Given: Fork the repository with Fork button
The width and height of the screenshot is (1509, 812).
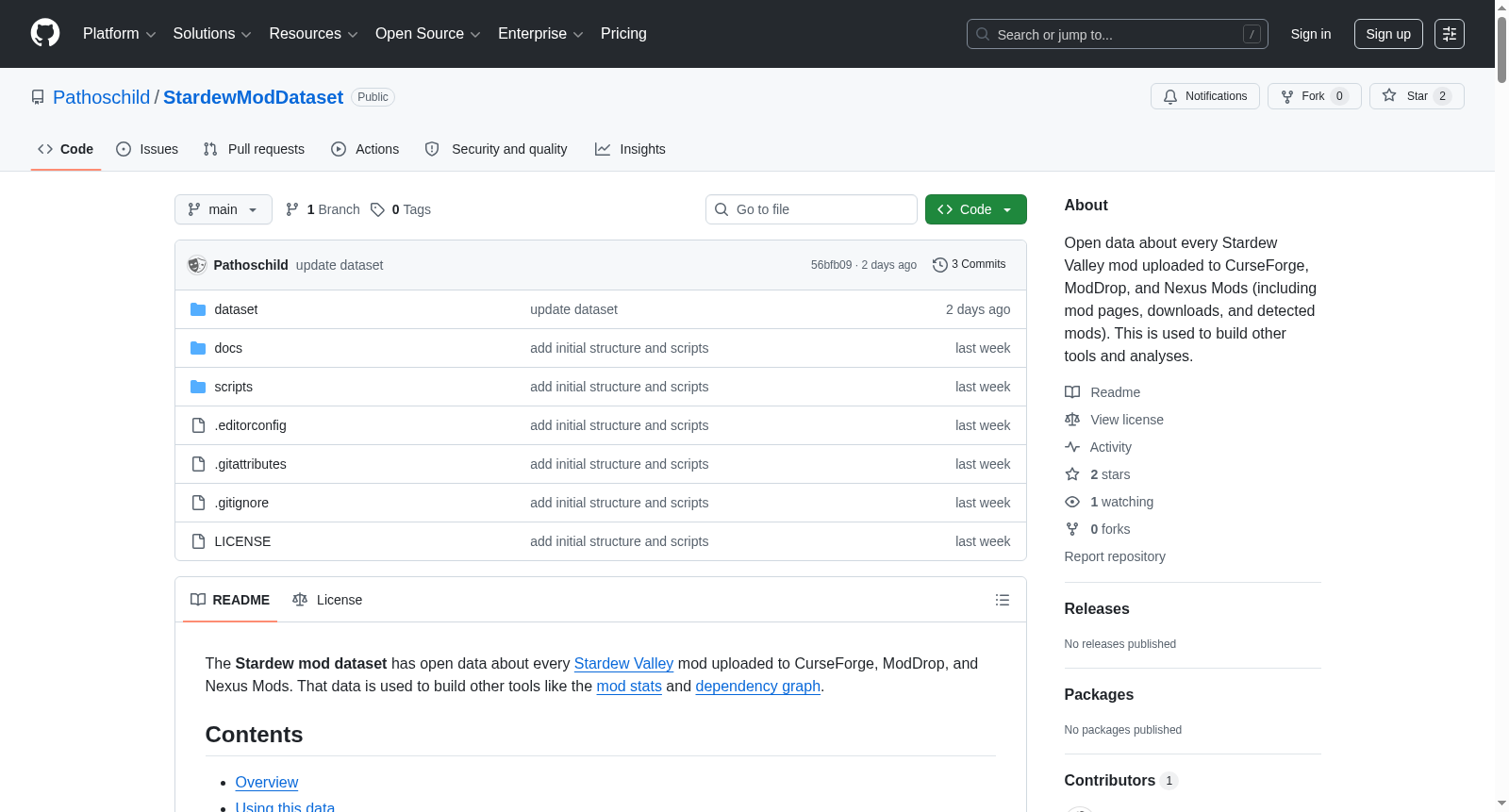Looking at the screenshot, I should (x=1315, y=96).
